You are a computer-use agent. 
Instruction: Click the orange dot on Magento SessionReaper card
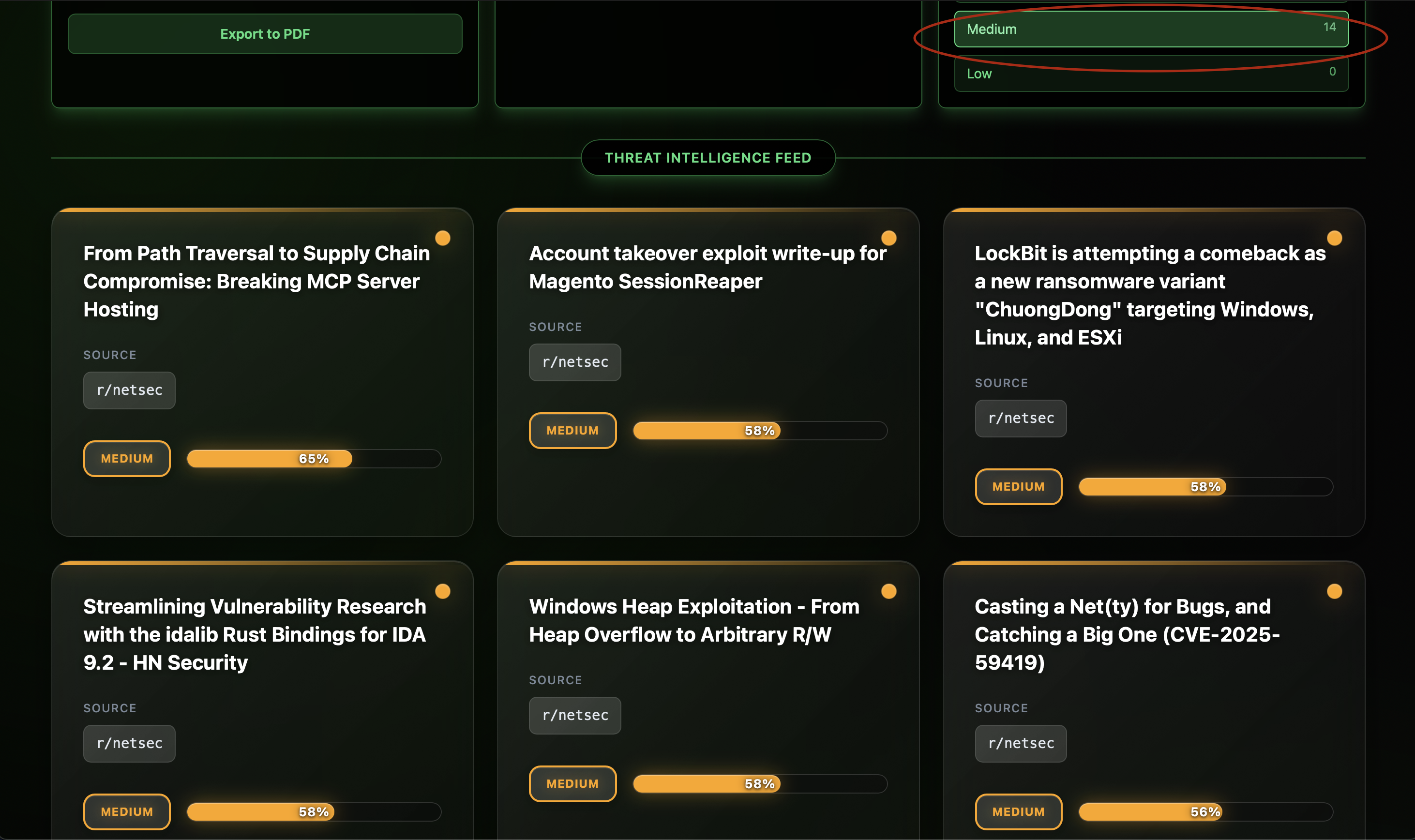888,238
